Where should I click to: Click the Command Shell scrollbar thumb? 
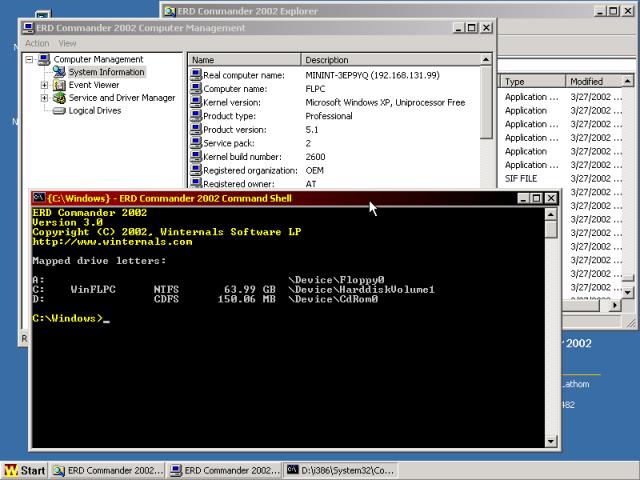click(x=551, y=229)
